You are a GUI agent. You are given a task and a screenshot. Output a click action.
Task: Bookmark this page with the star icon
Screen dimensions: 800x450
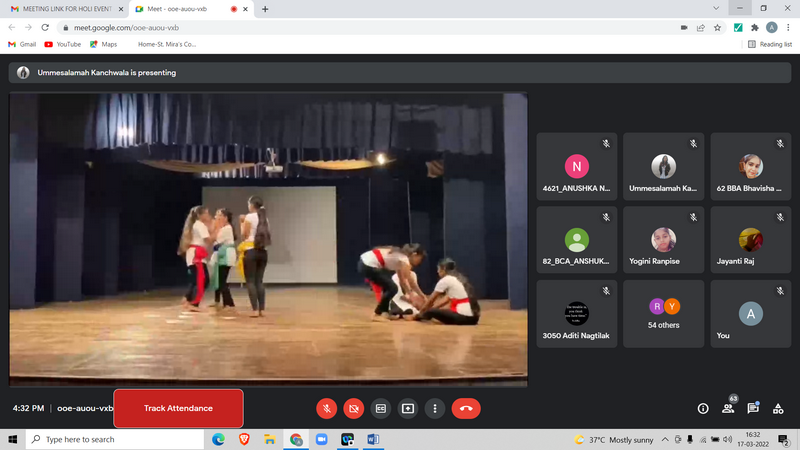(x=718, y=27)
